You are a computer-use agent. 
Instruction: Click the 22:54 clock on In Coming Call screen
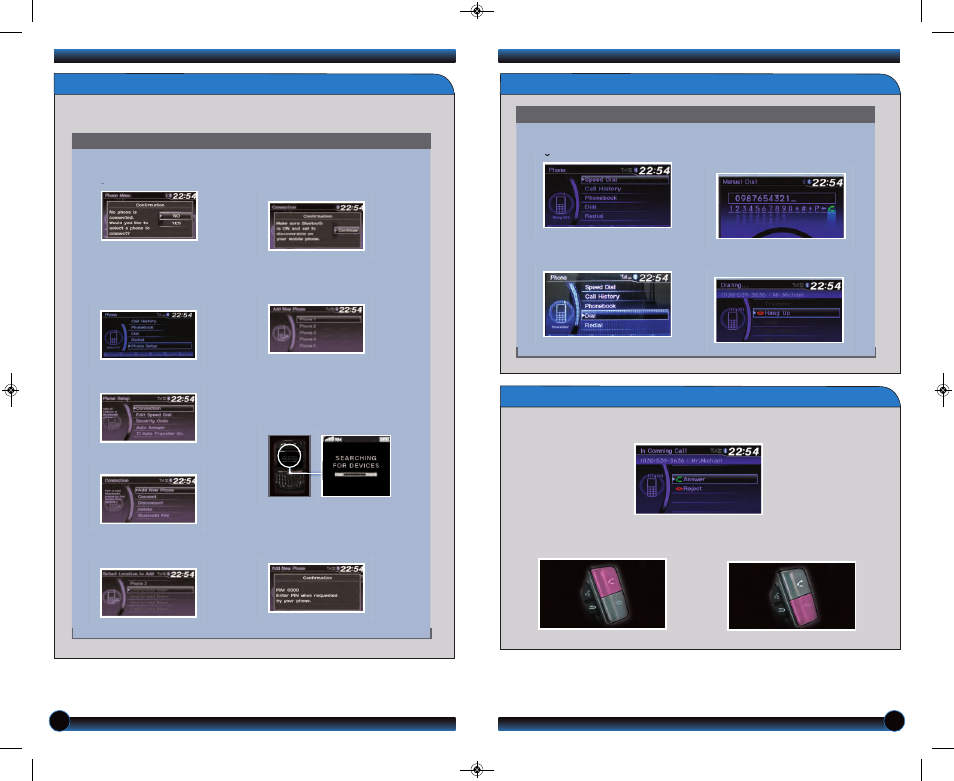743,451
